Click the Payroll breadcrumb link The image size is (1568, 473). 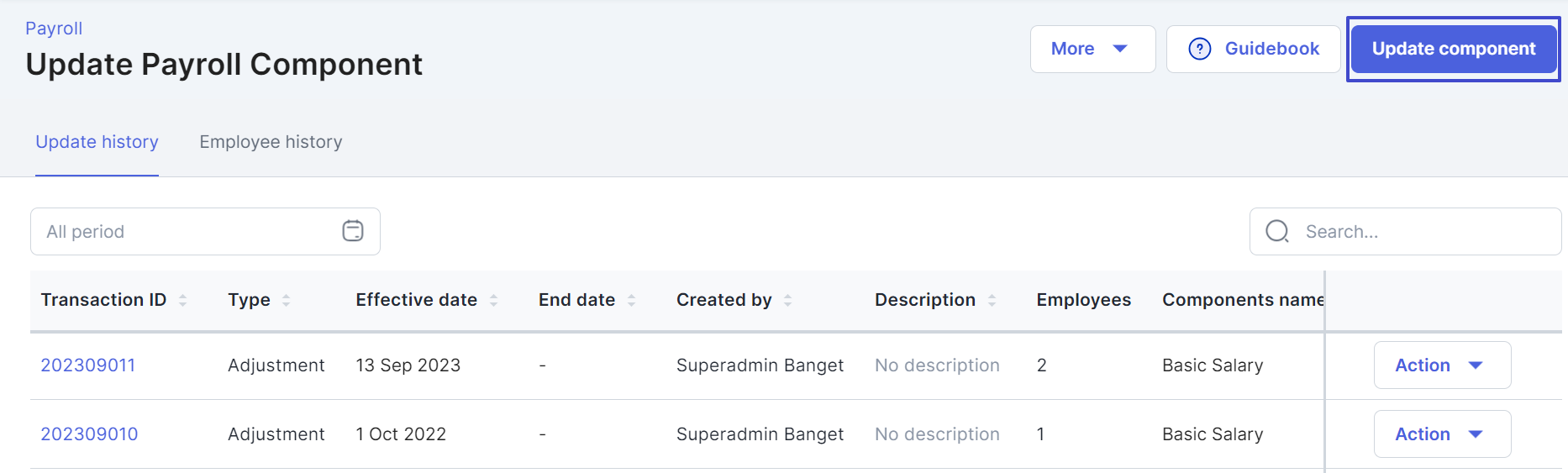point(54,29)
